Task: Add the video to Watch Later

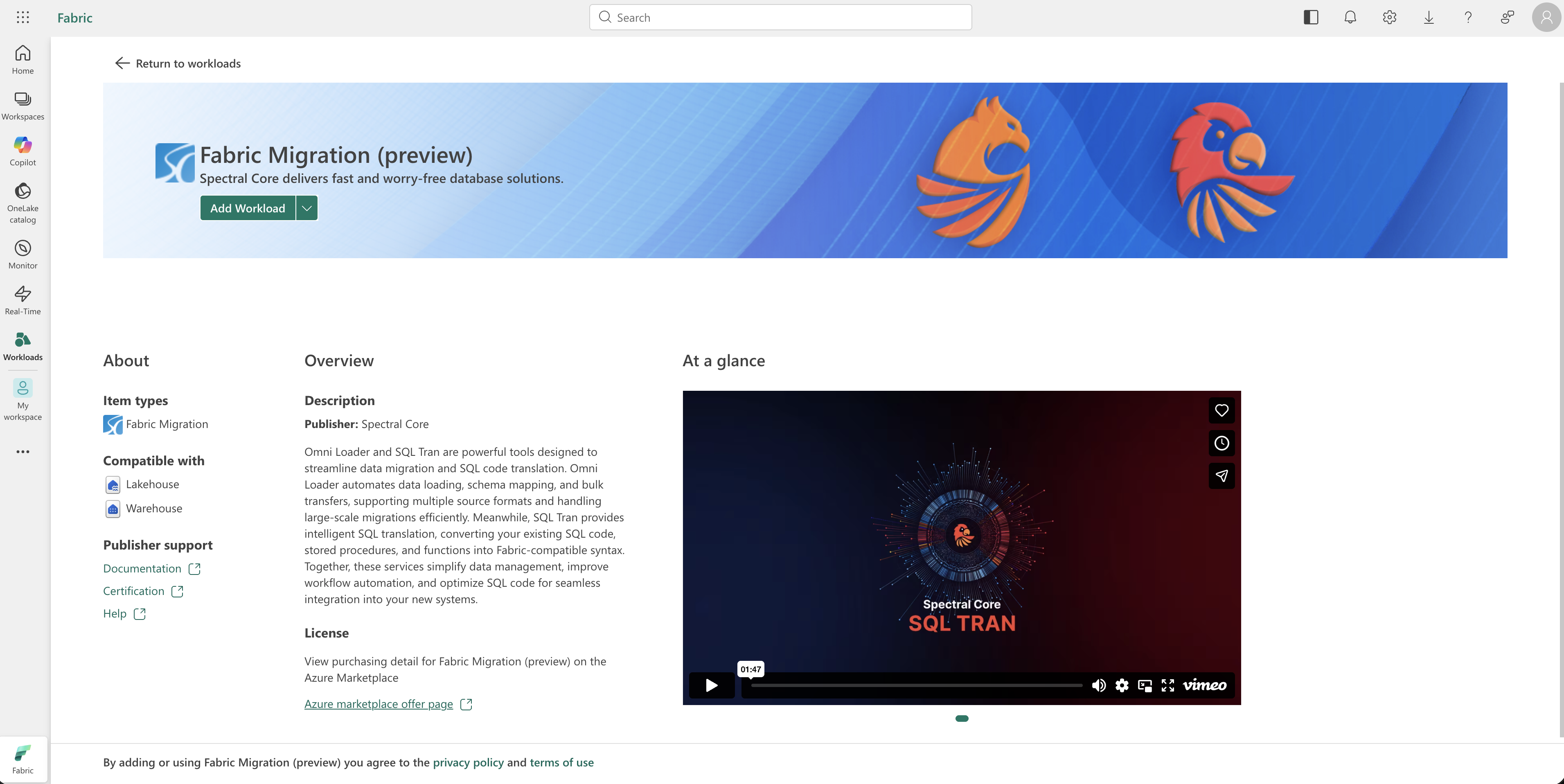Action: pyautogui.click(x=1221, y=443)
